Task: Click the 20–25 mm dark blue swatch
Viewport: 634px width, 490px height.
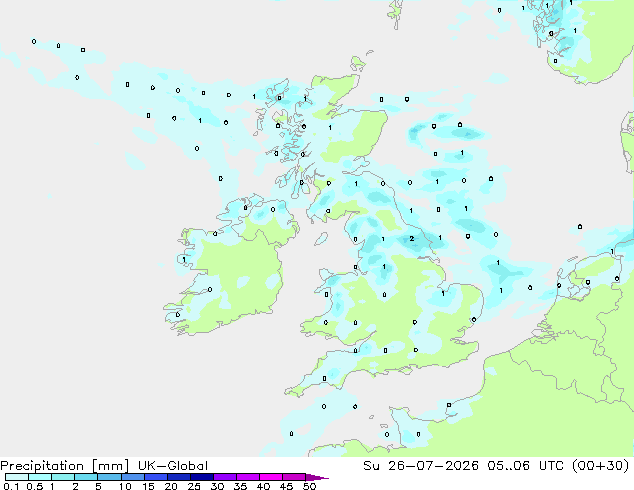Action: pos(179,477)
